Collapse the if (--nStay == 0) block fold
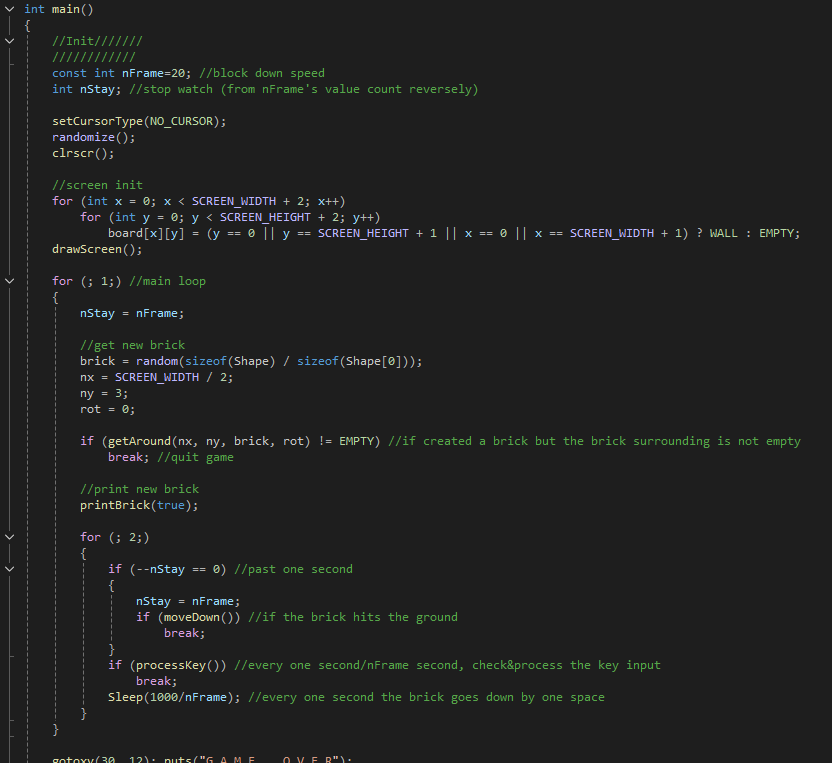832x763 pixels. 9,569
